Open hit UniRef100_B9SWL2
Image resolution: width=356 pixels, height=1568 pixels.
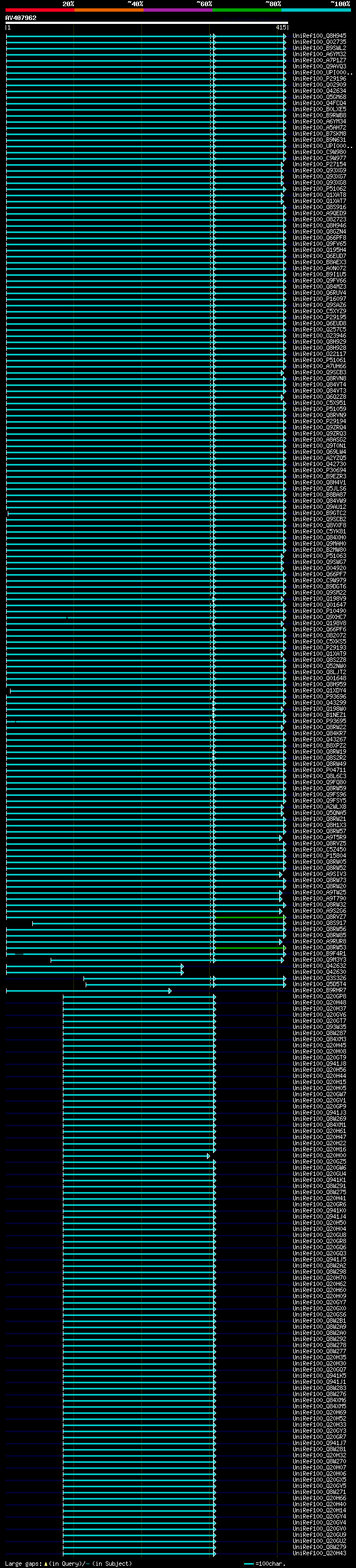pos(319,48)
